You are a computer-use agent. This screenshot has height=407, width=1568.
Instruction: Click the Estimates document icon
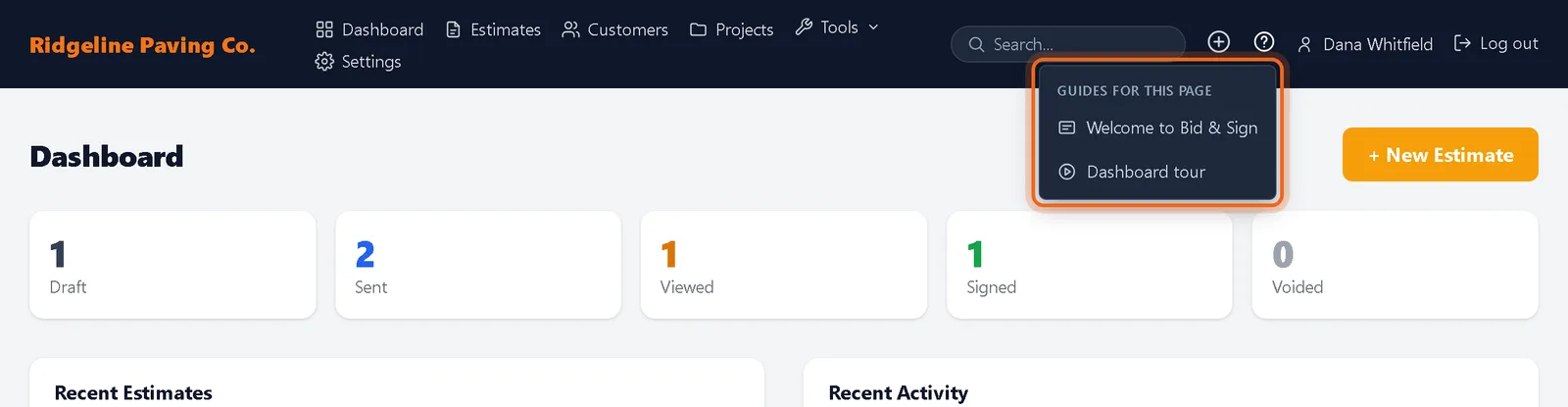click(x=453, y=29)
